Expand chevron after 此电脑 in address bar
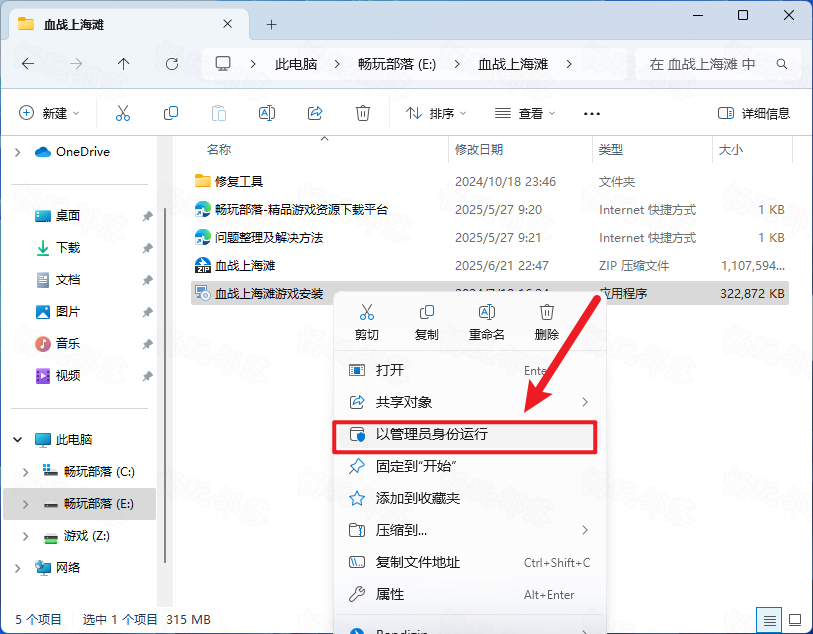The width and height of the screenshot is (813, 634). point(337,64)
